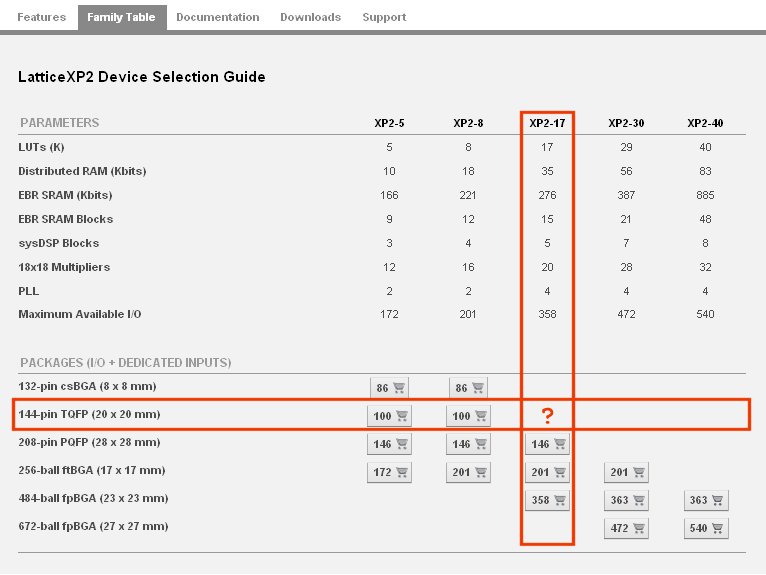The image size is (766, 575).
Task: Select the Family Table tab
Action: [x=122, y=18]
